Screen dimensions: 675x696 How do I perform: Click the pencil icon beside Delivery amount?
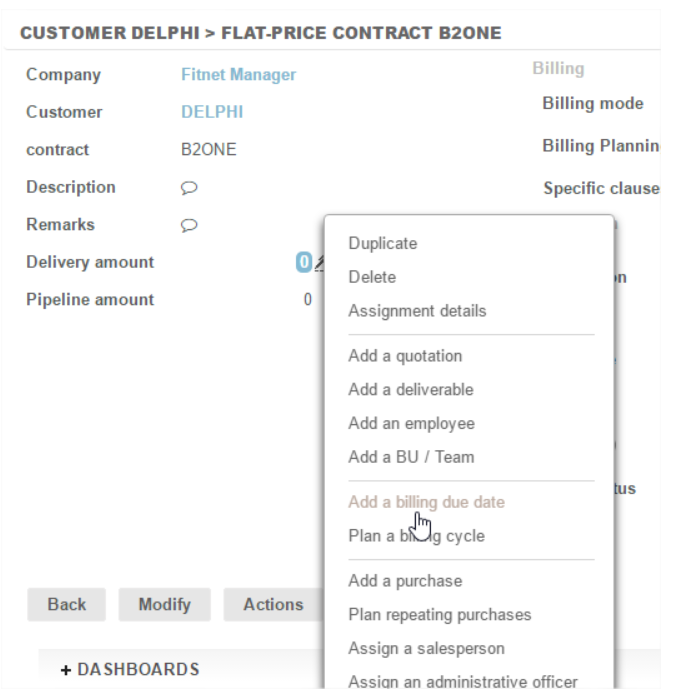pos(319,263)
